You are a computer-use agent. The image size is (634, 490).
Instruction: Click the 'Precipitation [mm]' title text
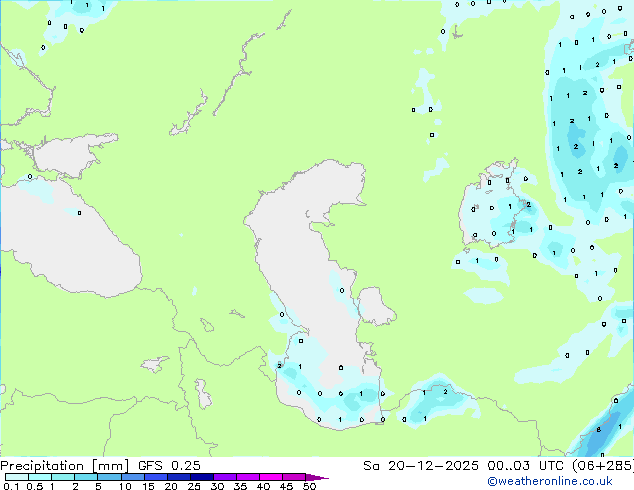click(x=65, y=466)
